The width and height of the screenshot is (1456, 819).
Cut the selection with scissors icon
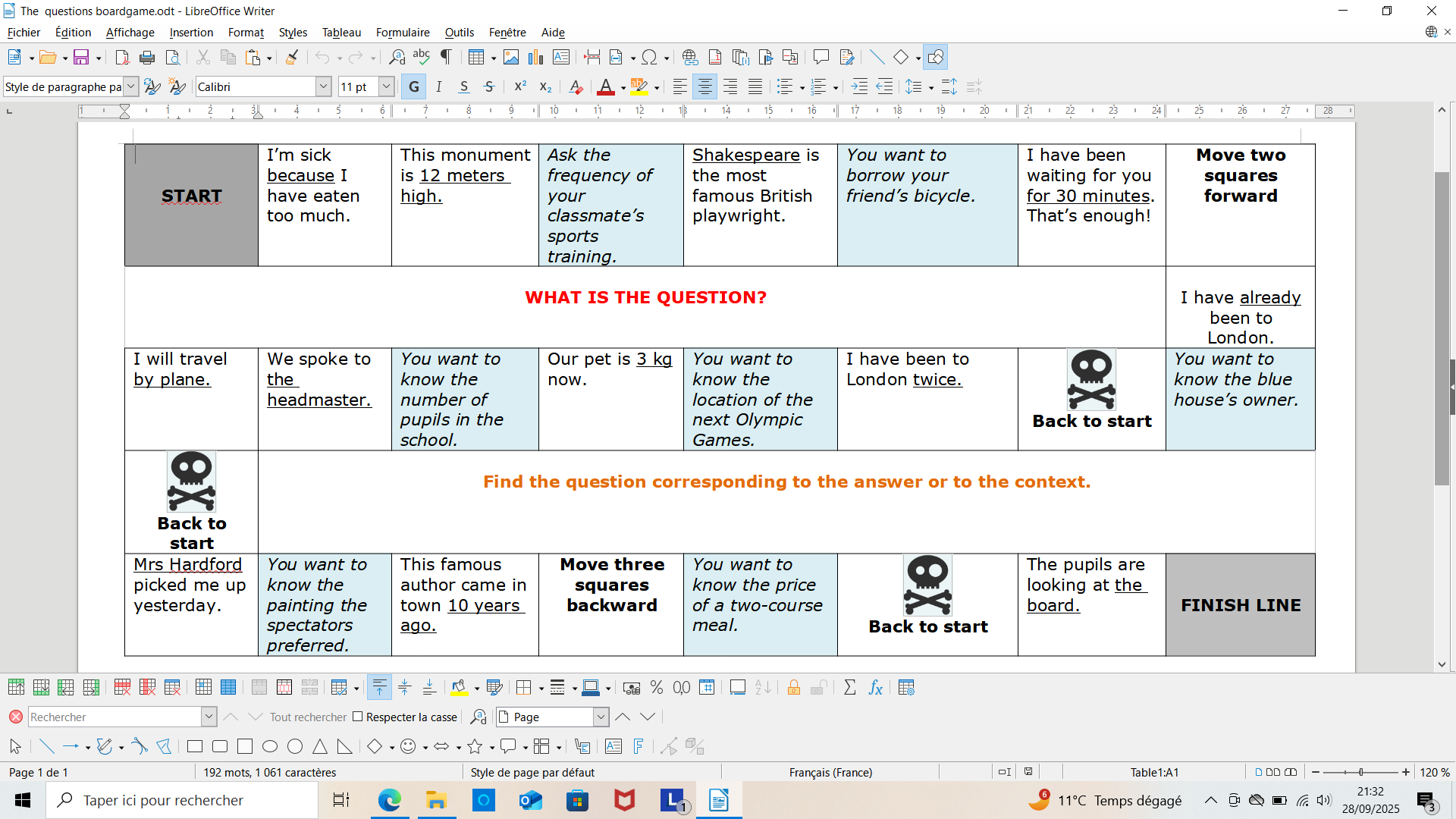(x=202, y=57)
